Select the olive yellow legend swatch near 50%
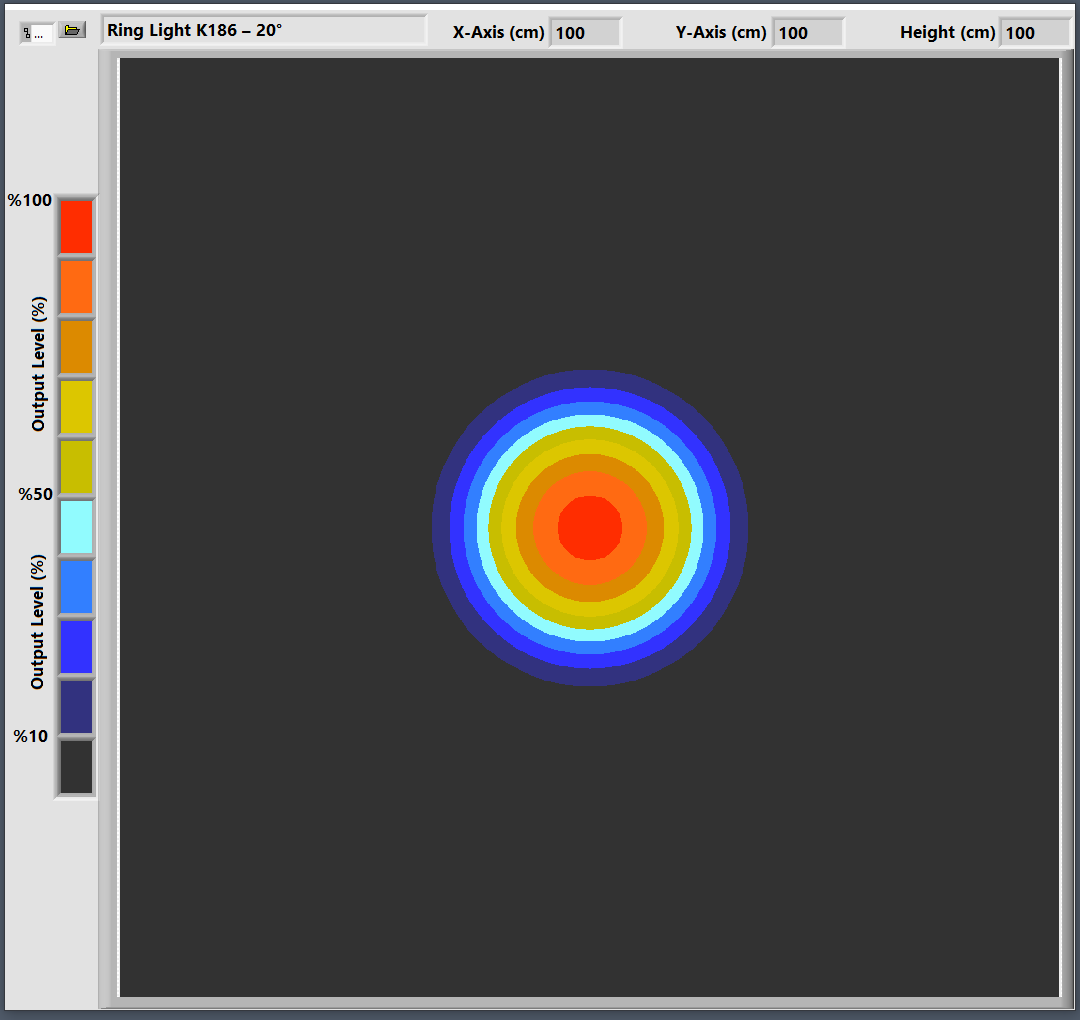The image size is (1080, 1020). coord(76,467)
